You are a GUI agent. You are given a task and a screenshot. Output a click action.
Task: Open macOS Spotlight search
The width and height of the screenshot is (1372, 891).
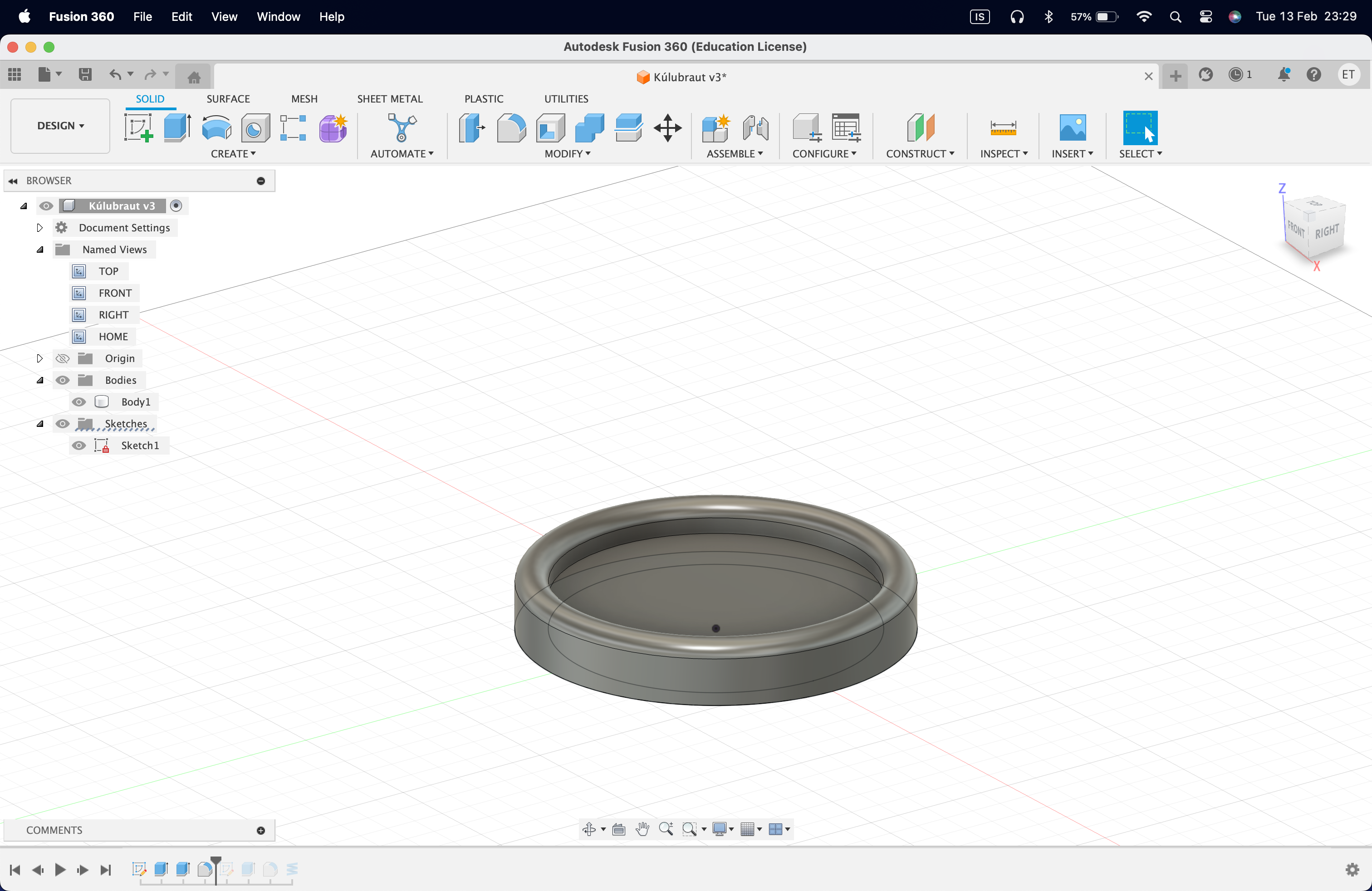tap(1176, 17)
